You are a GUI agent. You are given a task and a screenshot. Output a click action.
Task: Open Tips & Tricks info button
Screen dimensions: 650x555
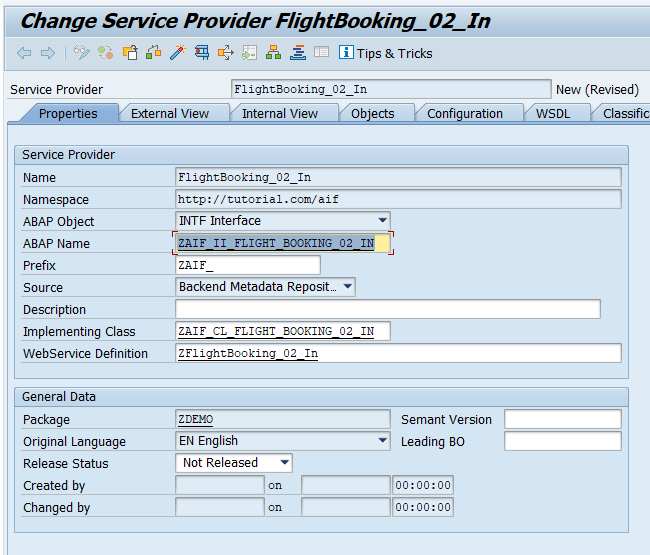click(386, 53)
